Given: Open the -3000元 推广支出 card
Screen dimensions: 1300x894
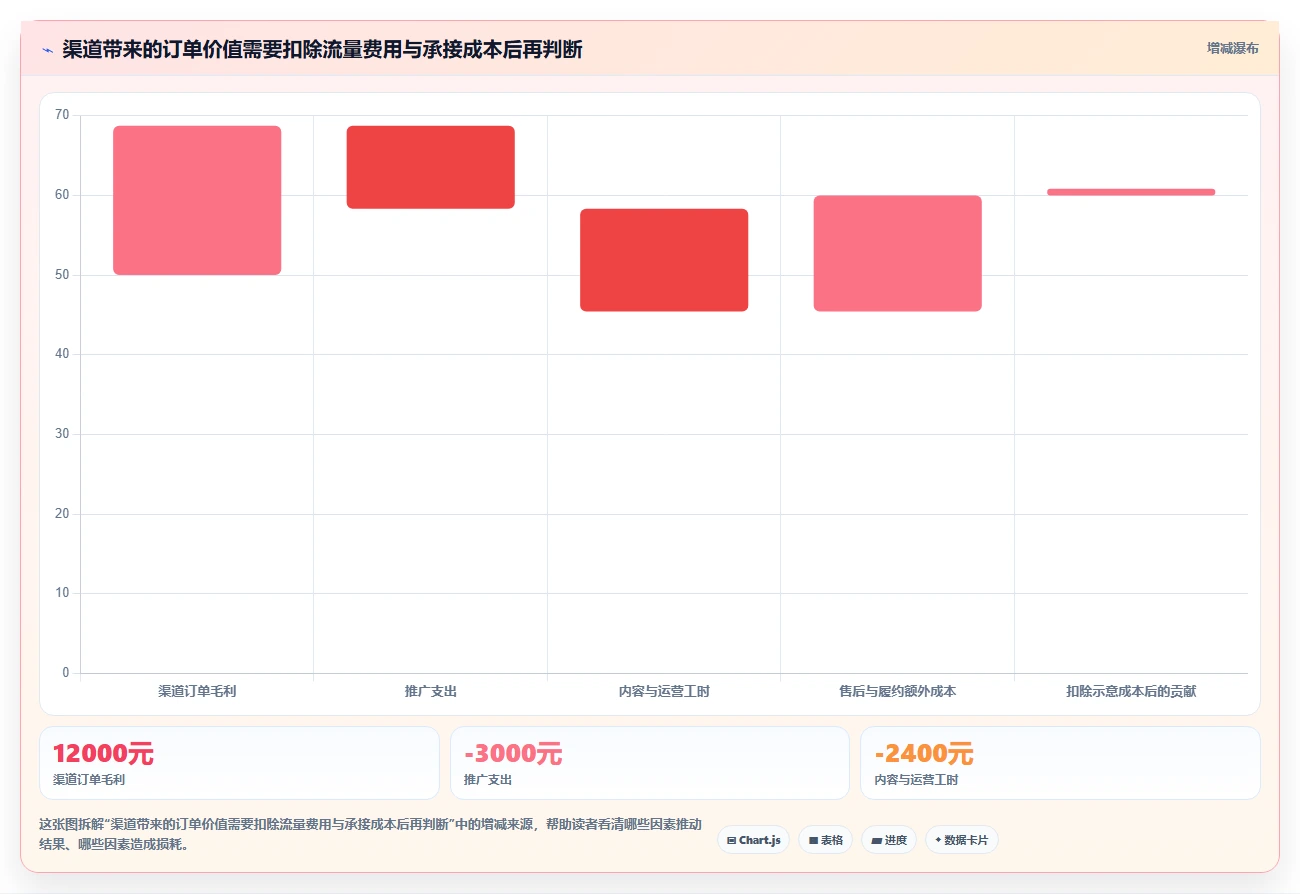Looking at the screenshot, I should click(650, 763).
